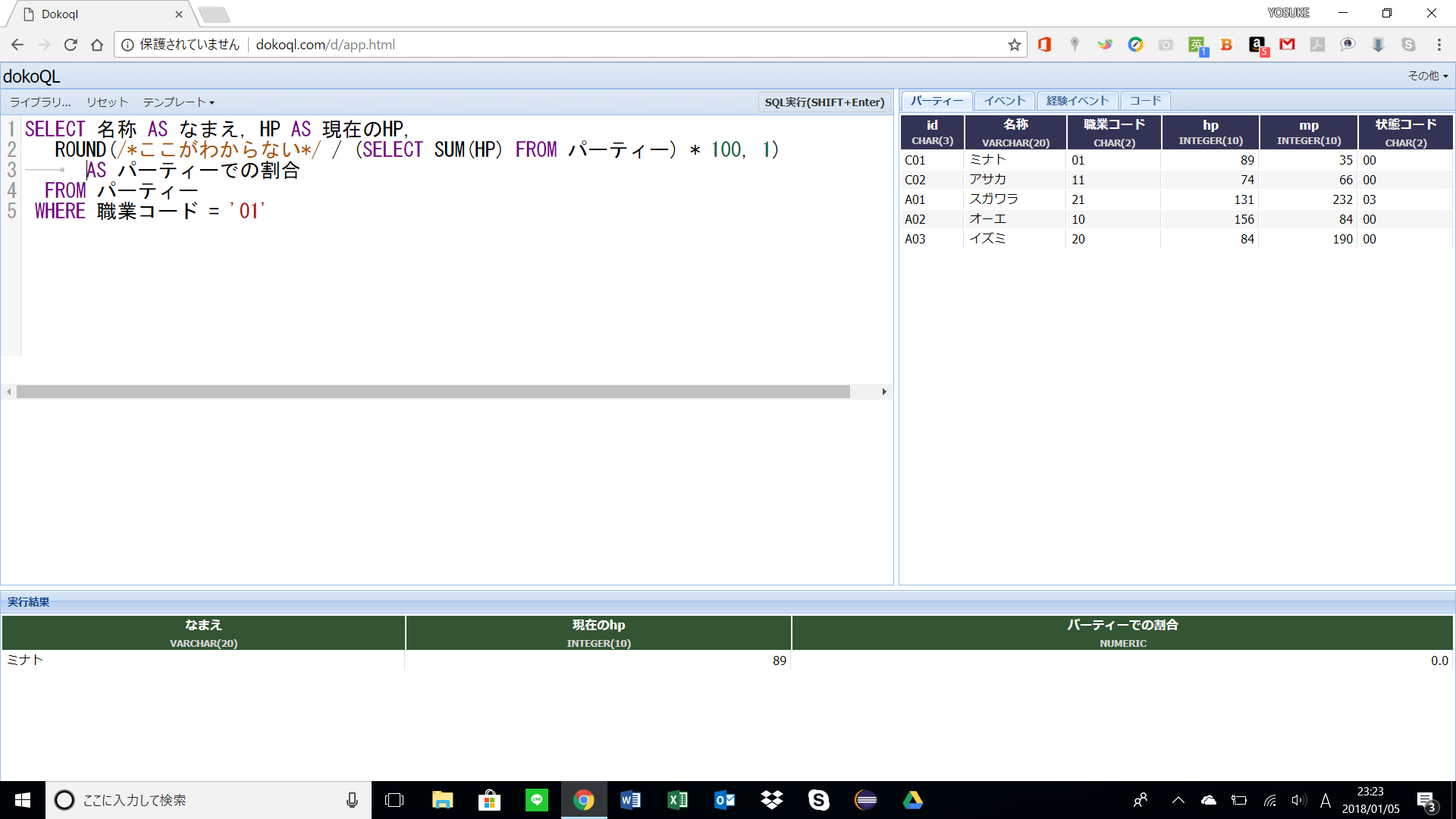Open Gmail extension in the browser toolbar
This screenshot has width=1456, height=819.
click(x=1287, y=45)
